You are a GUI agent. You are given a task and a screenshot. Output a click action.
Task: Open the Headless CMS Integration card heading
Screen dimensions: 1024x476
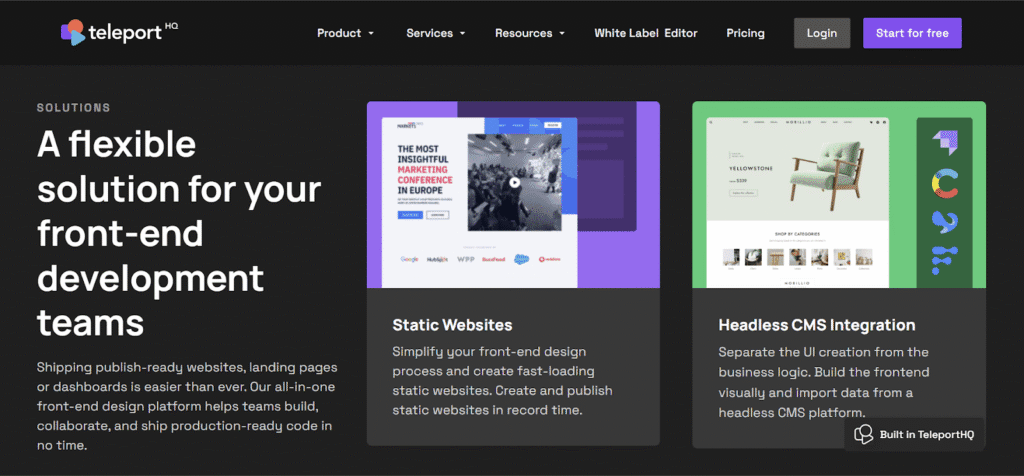(816, 325)
